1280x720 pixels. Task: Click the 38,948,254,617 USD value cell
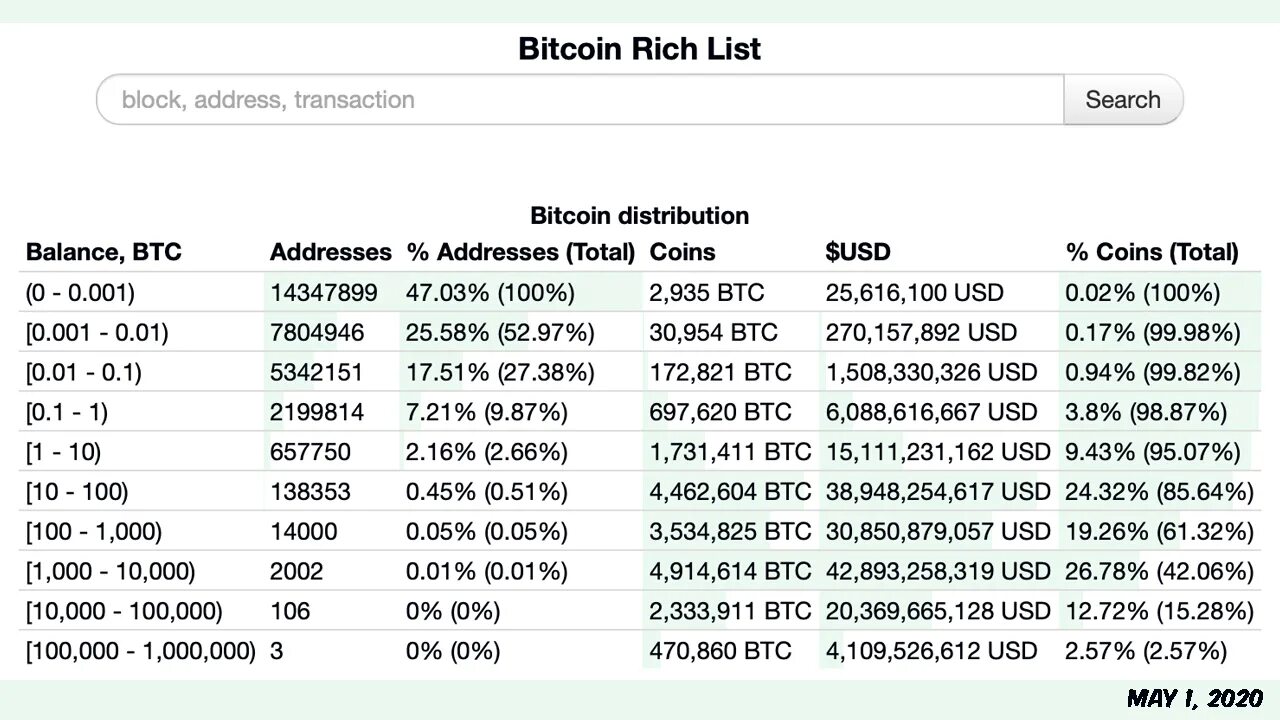click(938, 491)
